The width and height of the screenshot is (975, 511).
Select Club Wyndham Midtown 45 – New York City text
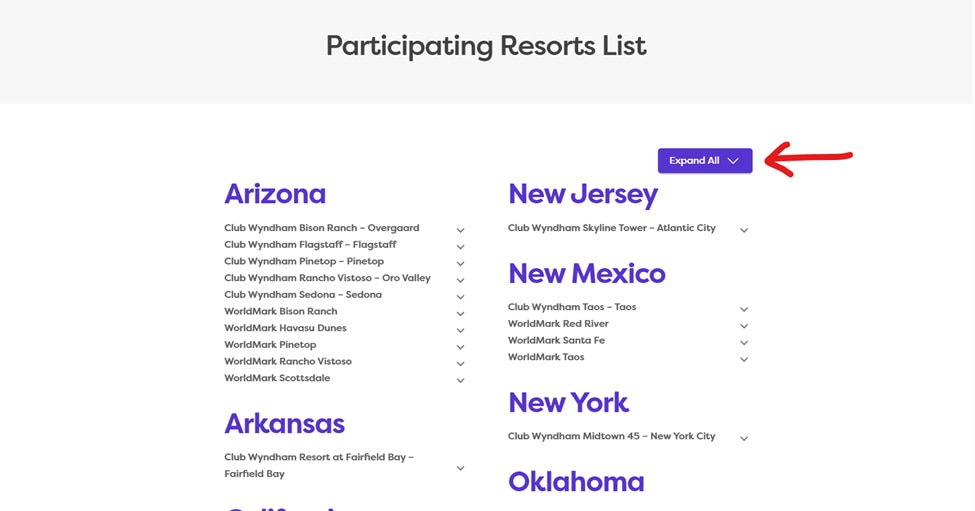coord(611,436)
